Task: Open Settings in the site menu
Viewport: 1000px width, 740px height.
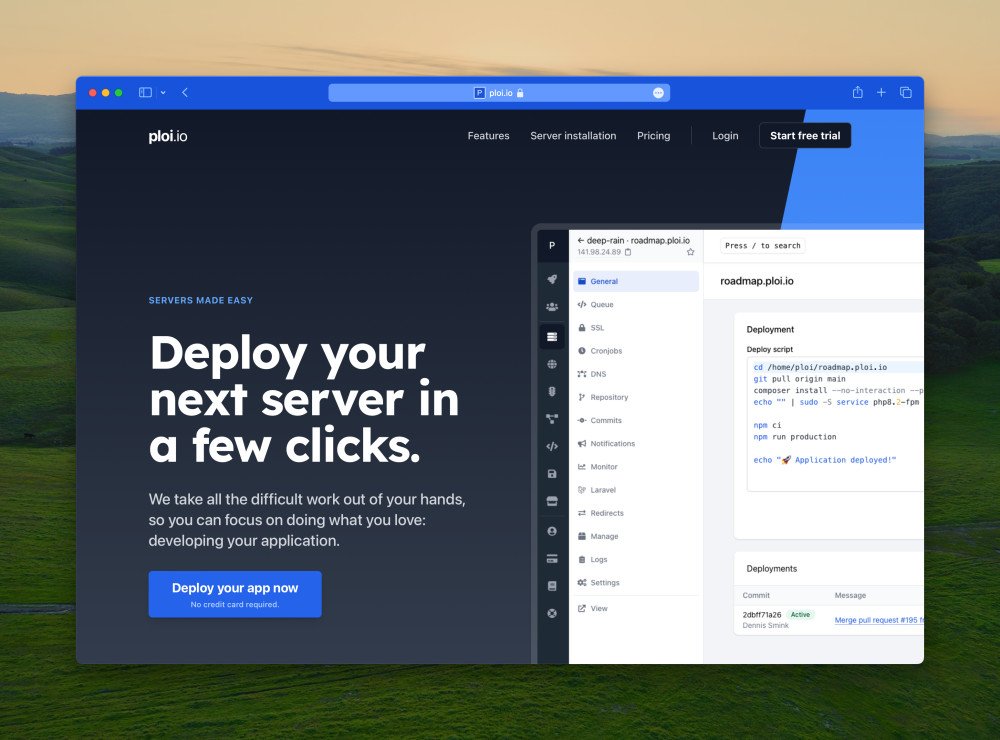Action: [636, 583]
